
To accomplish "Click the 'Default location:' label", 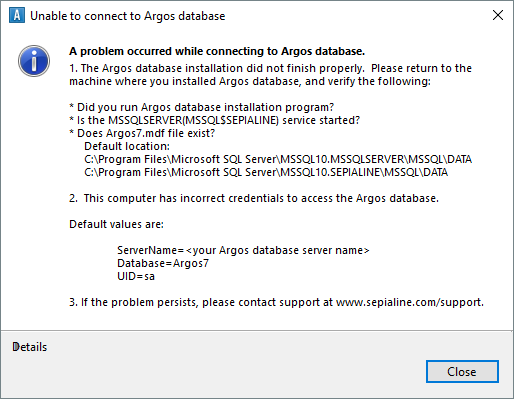I will 127,146.
